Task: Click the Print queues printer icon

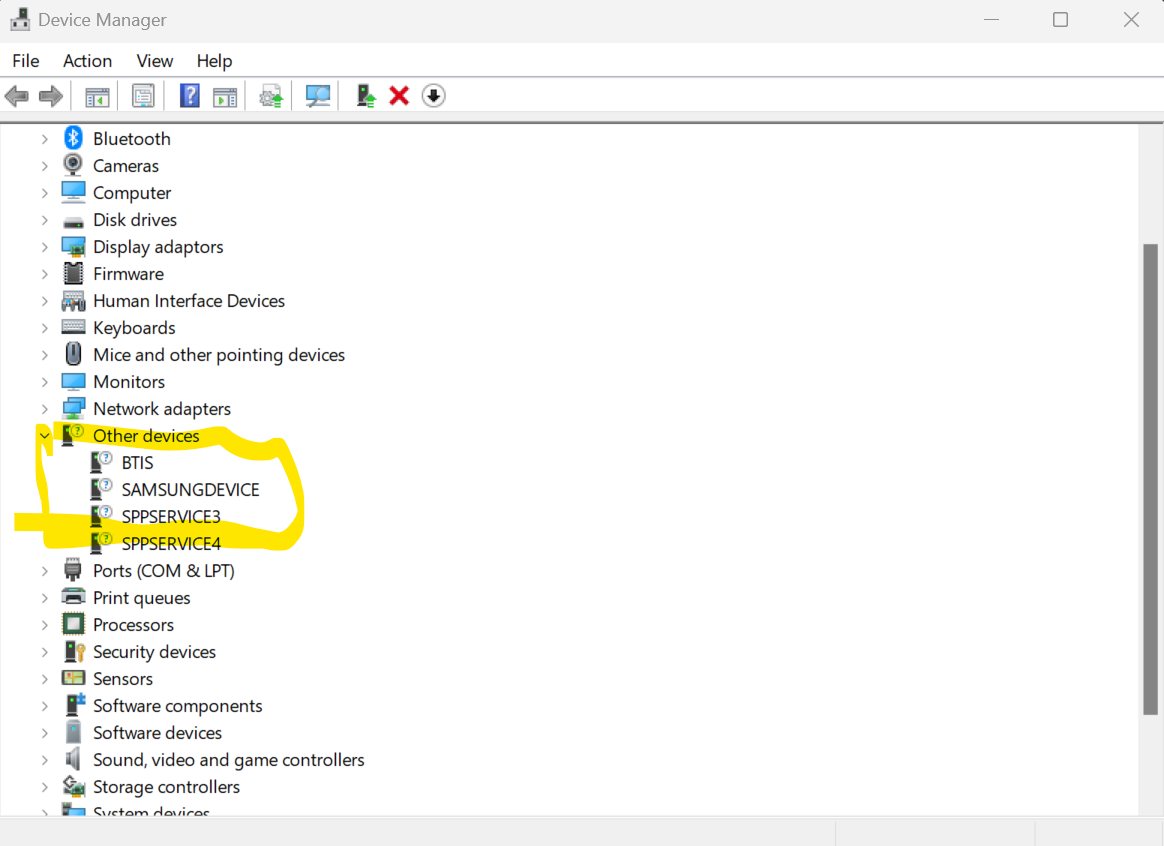Action: pos(73,597)
